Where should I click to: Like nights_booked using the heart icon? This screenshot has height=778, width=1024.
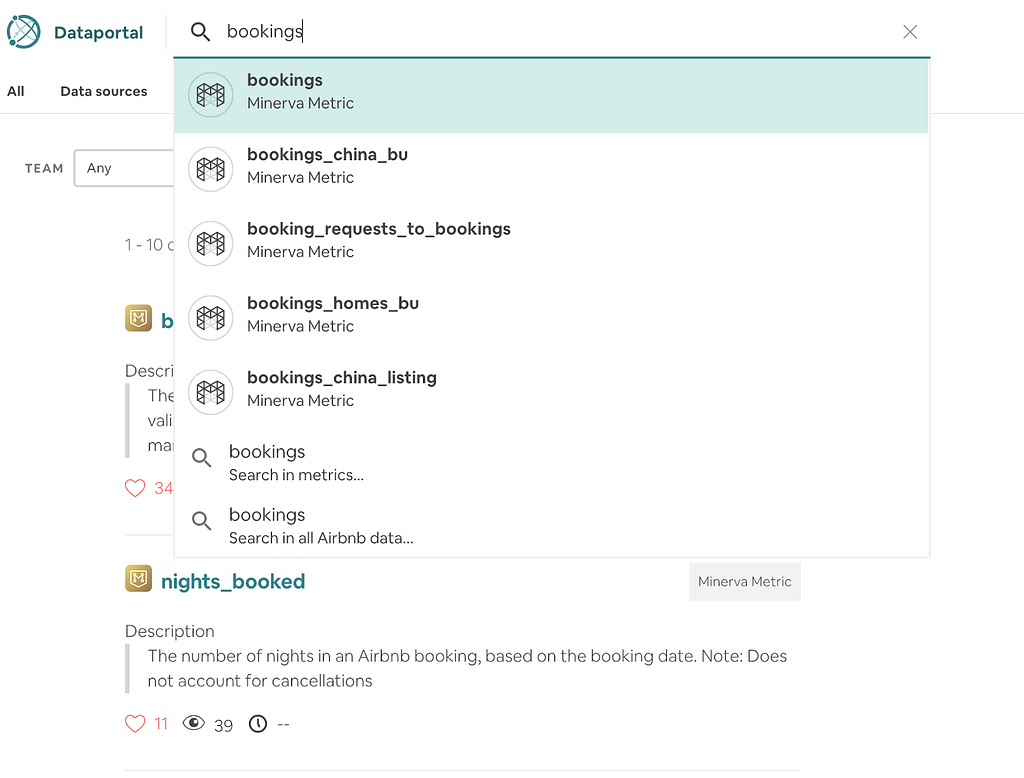click(135, 724)
